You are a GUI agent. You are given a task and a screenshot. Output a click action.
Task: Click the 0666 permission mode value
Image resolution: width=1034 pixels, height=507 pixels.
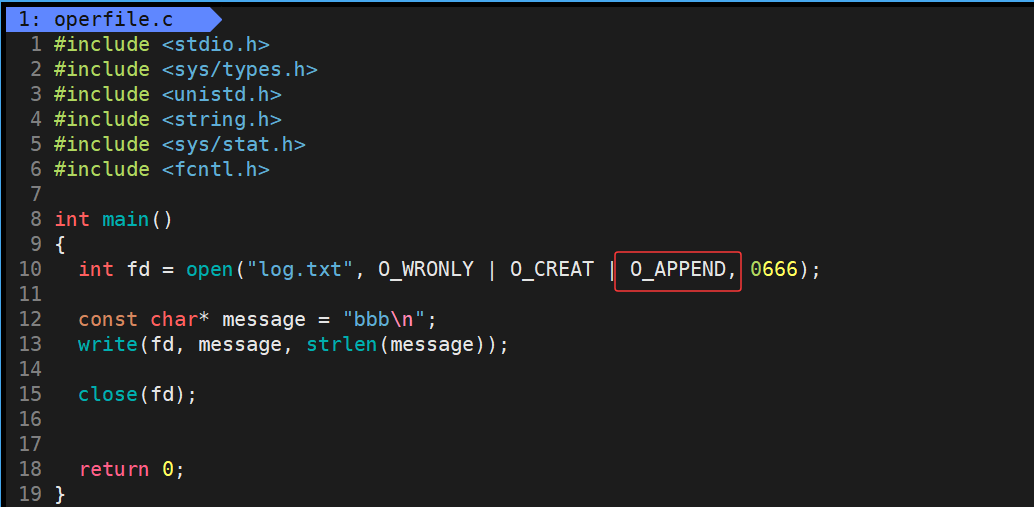[x=773, y=270]
